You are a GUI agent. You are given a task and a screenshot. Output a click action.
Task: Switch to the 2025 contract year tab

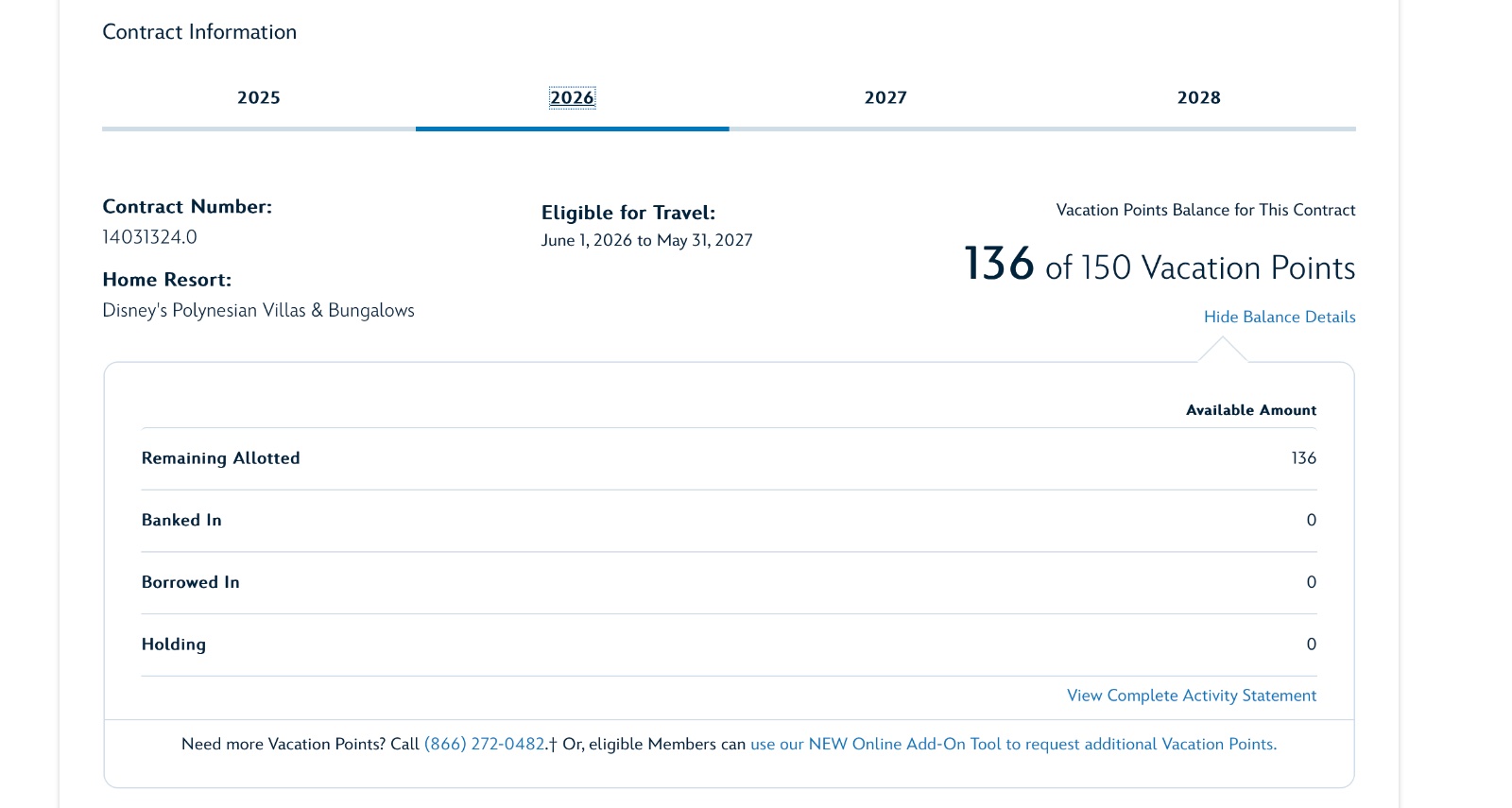(258, 98)
